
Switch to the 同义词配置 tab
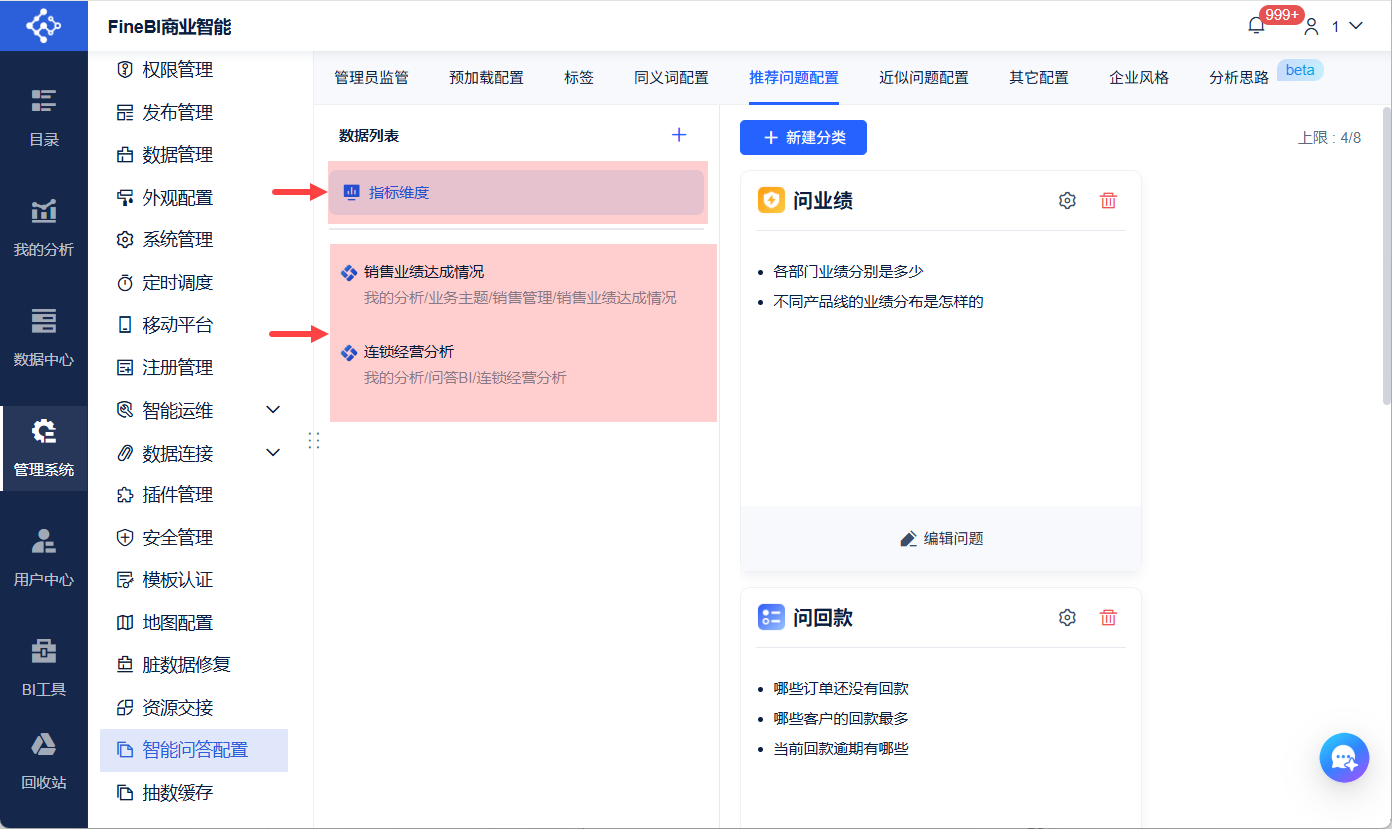pos(671,78)
